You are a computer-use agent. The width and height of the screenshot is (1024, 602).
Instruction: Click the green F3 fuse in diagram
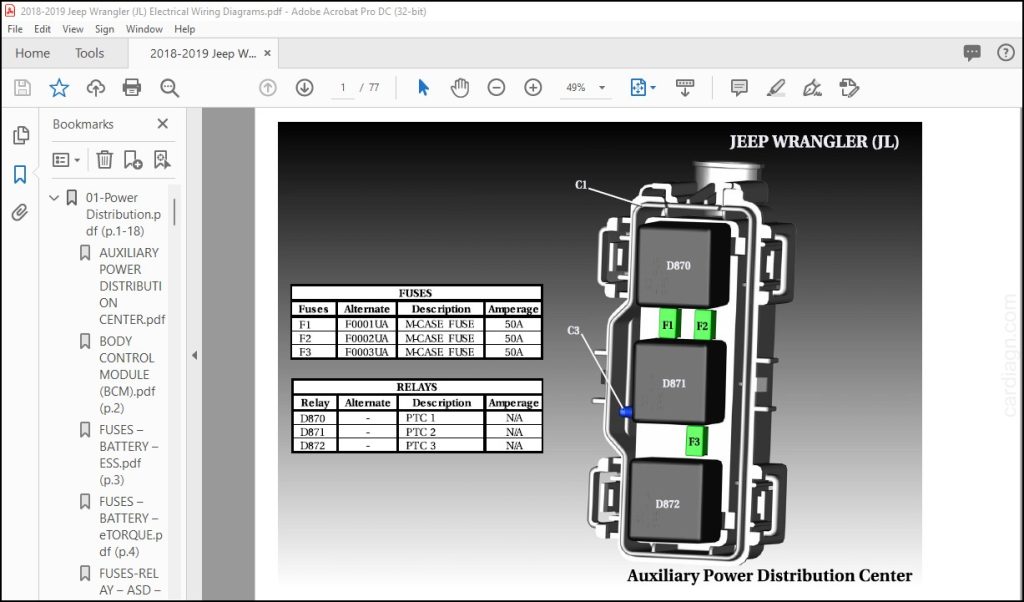(x=696, y=441)
